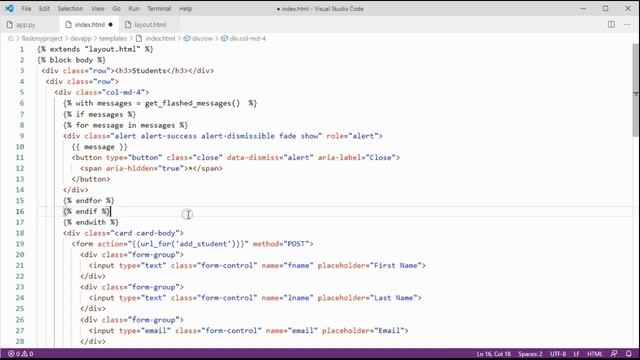Click flaskmyproject in the breadcrumb
The height and width of the screenshot is (360, 640).
[42, 38]
